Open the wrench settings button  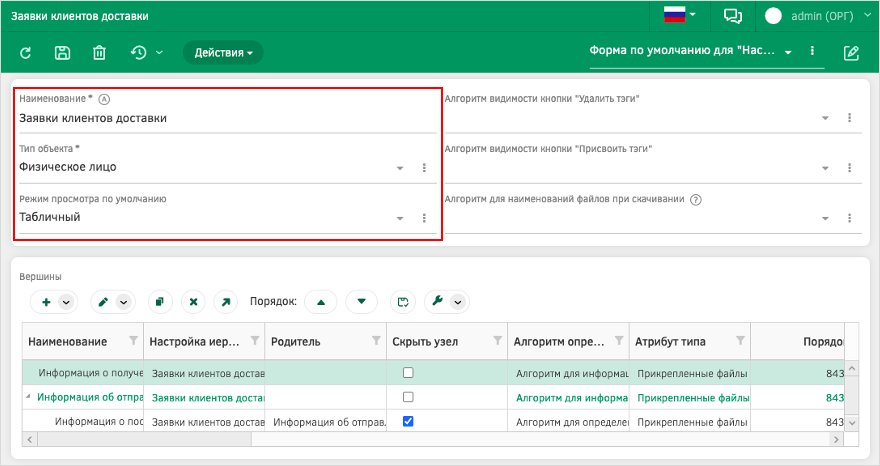[437, 301]
